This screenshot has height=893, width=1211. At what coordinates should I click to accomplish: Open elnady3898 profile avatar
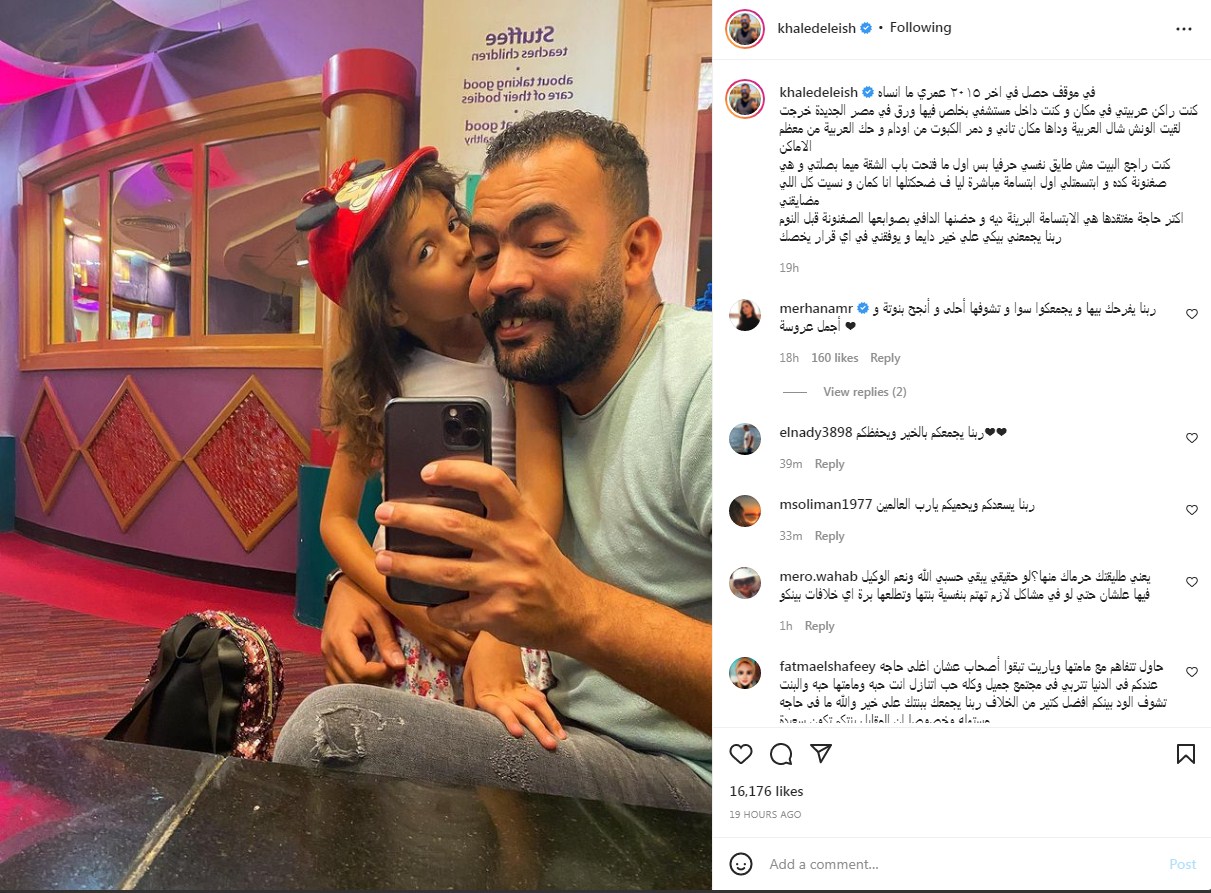(745, 438)
